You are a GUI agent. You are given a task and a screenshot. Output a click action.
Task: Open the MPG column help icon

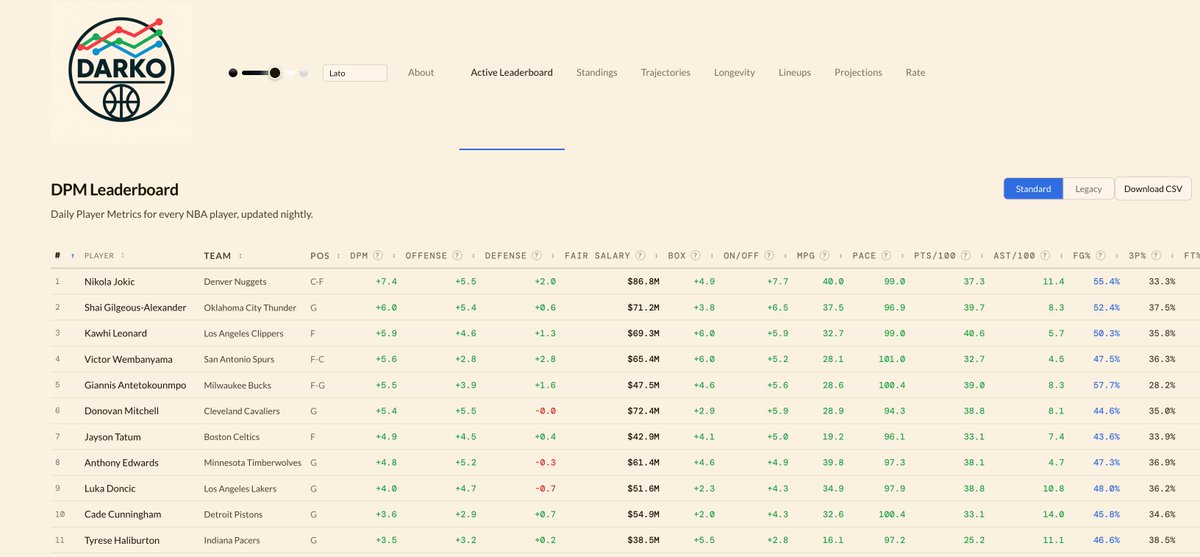point(824,255)
